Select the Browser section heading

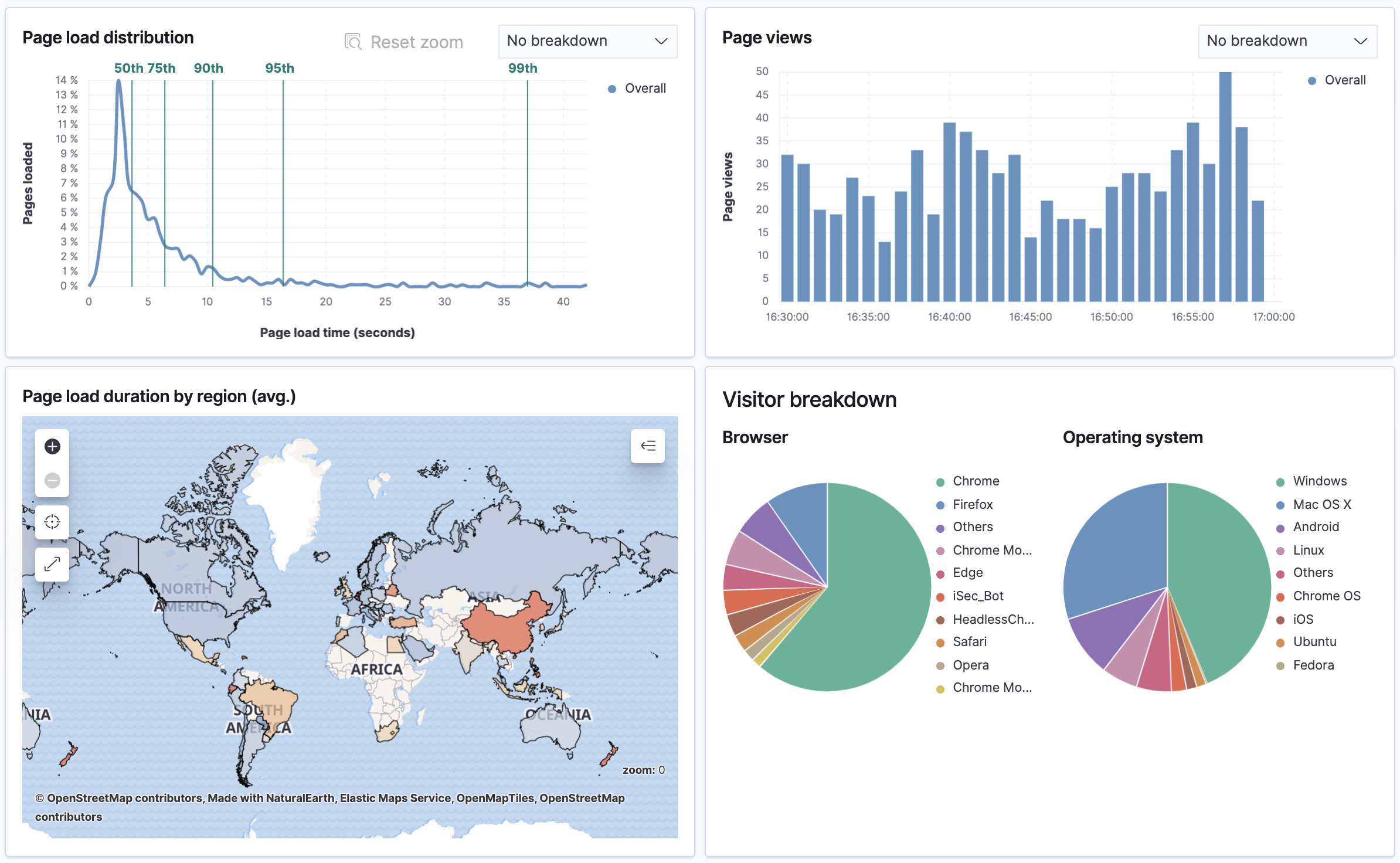755,437
